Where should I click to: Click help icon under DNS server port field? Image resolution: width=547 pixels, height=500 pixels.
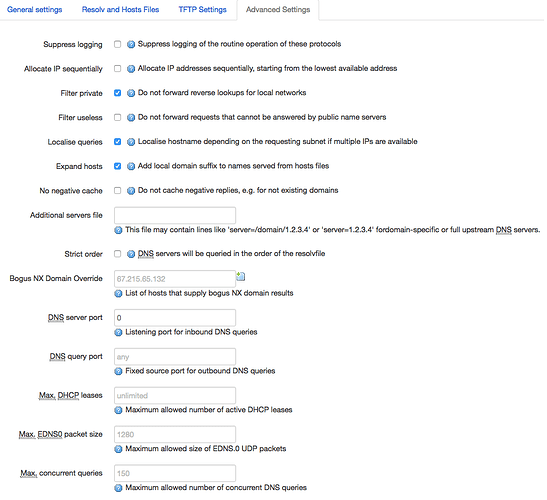(118, 333)
